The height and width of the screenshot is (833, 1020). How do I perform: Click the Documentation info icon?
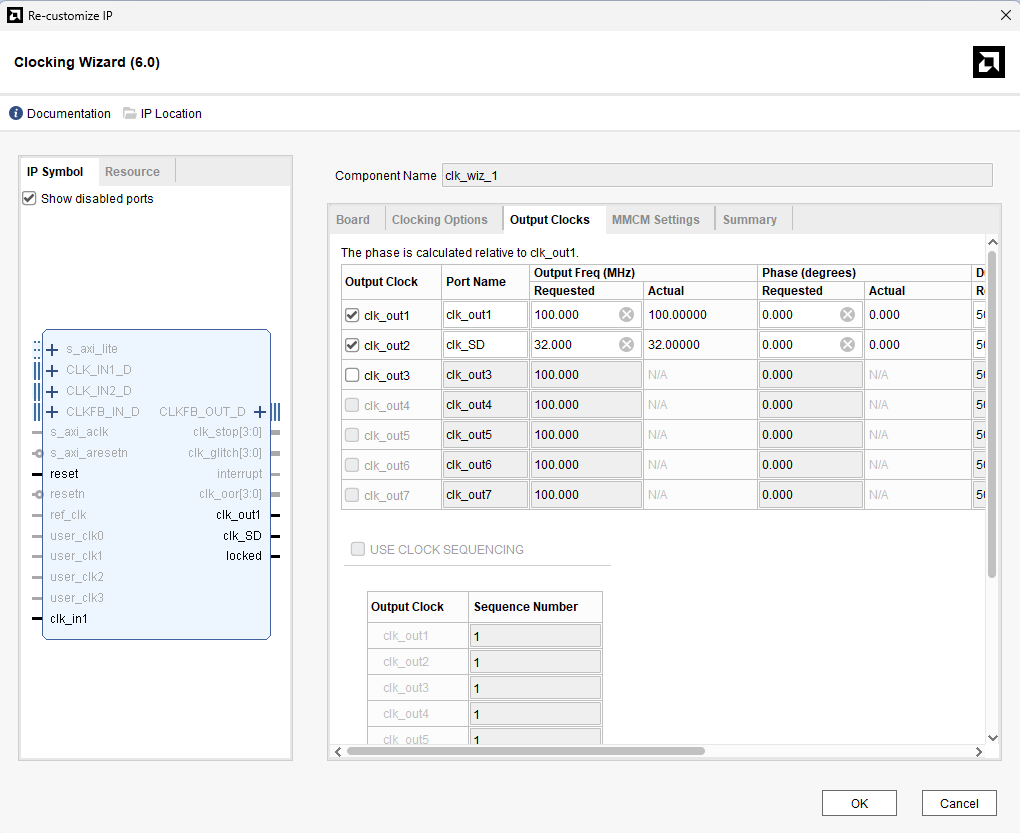16,114
